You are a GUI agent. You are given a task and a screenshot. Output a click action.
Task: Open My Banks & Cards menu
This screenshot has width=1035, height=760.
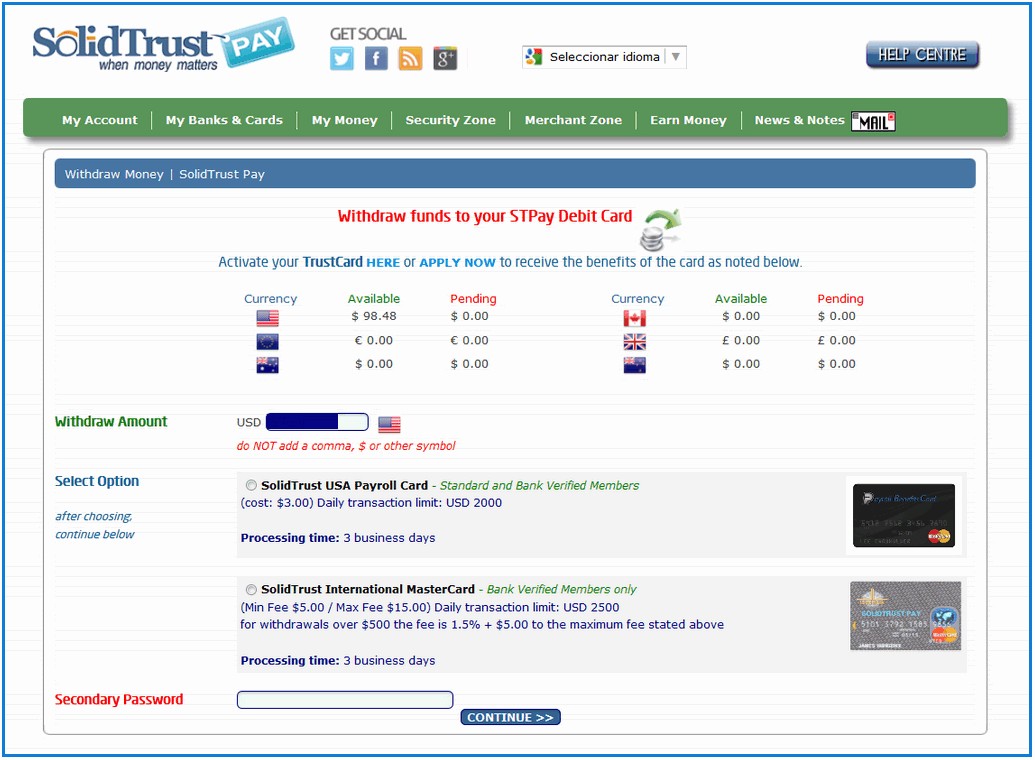click(224, 120)
